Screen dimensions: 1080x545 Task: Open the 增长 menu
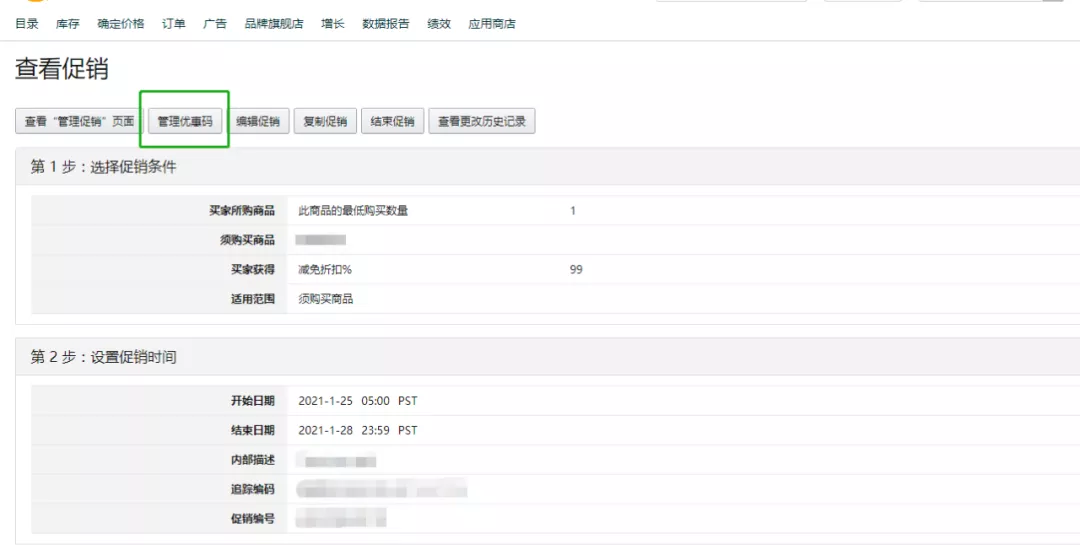pos(333,24)
